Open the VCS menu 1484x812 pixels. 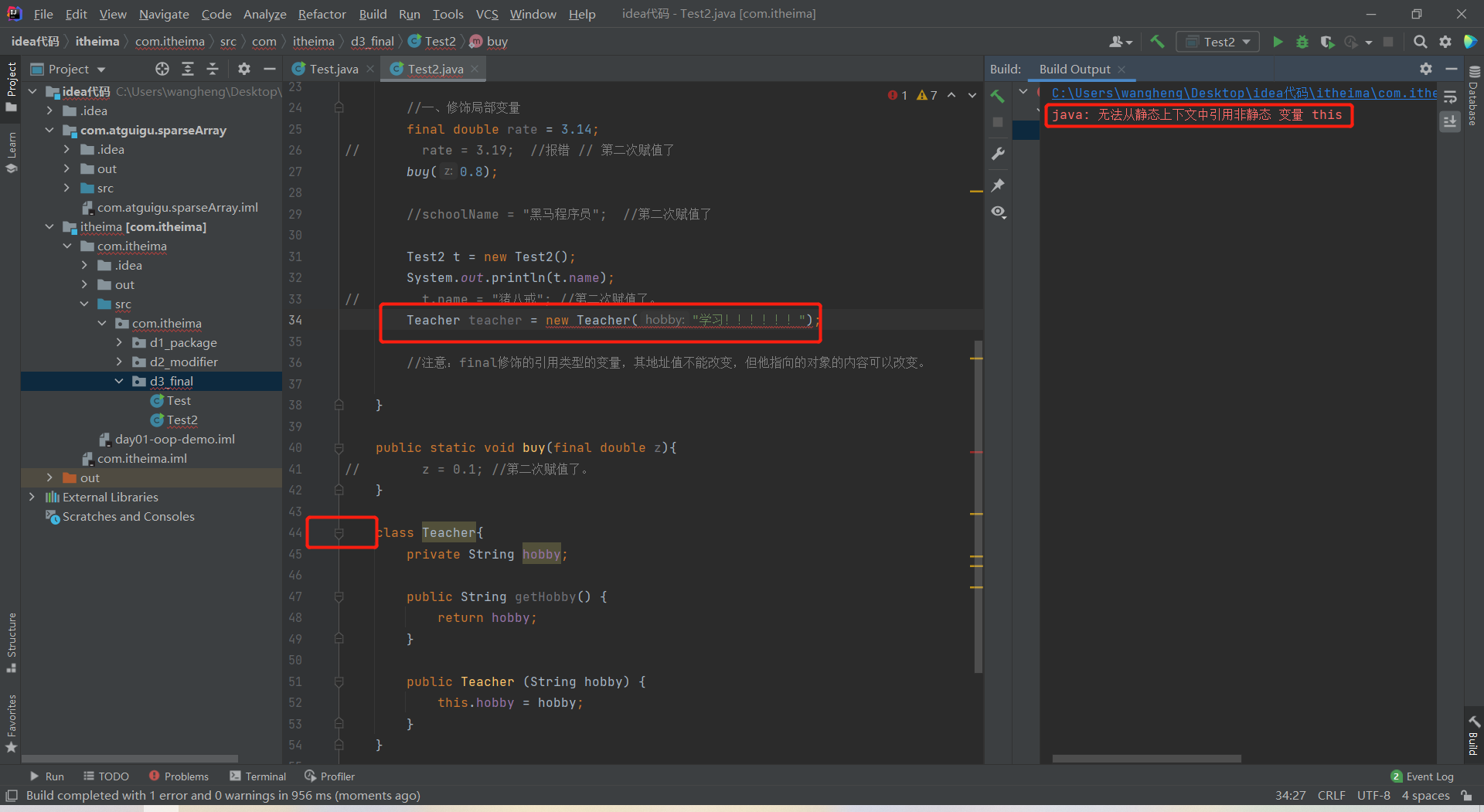tap(487, 14)
